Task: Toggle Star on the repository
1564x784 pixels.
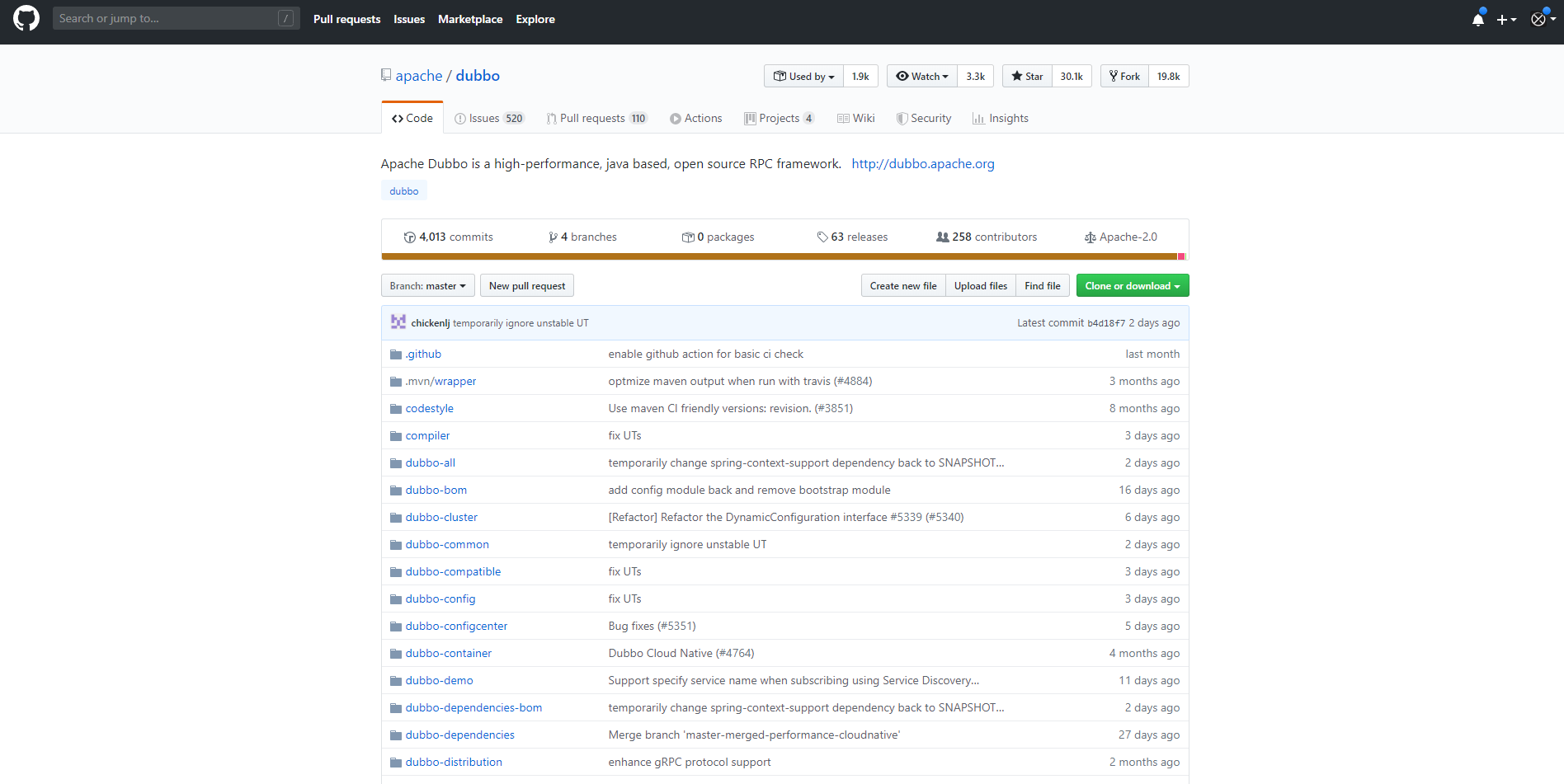Action: [x=1027, y=76]
